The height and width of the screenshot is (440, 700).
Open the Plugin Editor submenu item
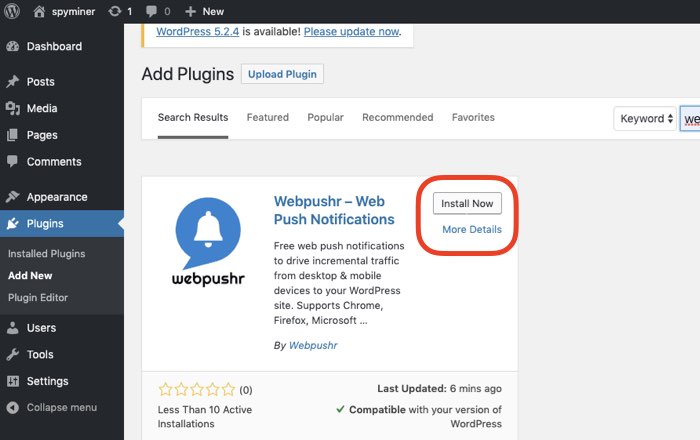point(38,298)
